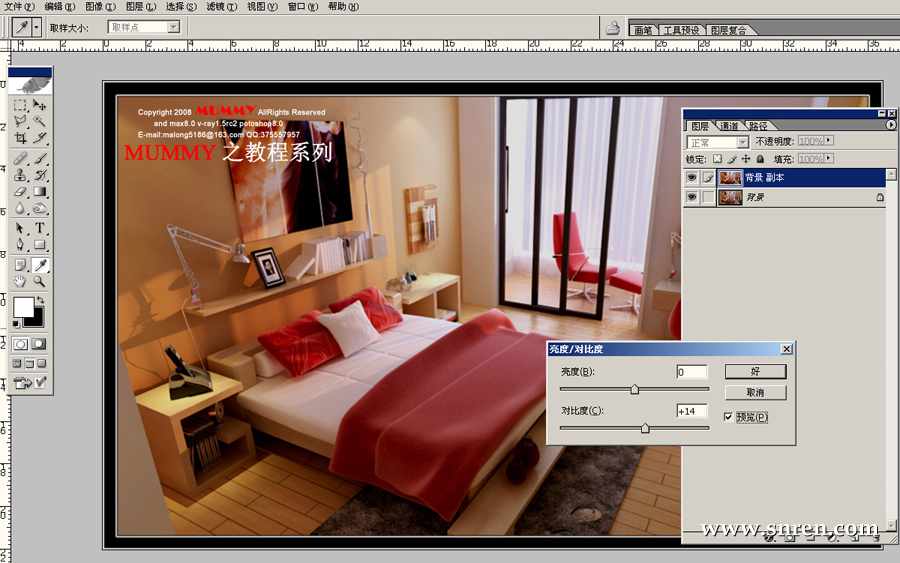Image resolution: width=900 pixels, height=563 pixels.
Task: Click the 好 OK button
Action: 755,371
